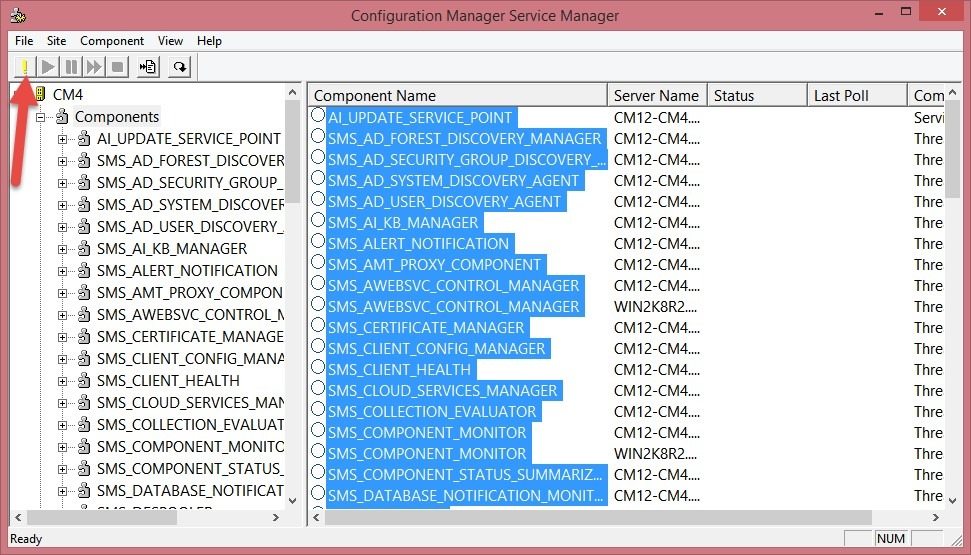Click SMS_ALERT_NOTIFICATION tree node icon
Image resolution: width=971 pixels, height=555 pixels.
pyautogui.click(x=84, y=271)
